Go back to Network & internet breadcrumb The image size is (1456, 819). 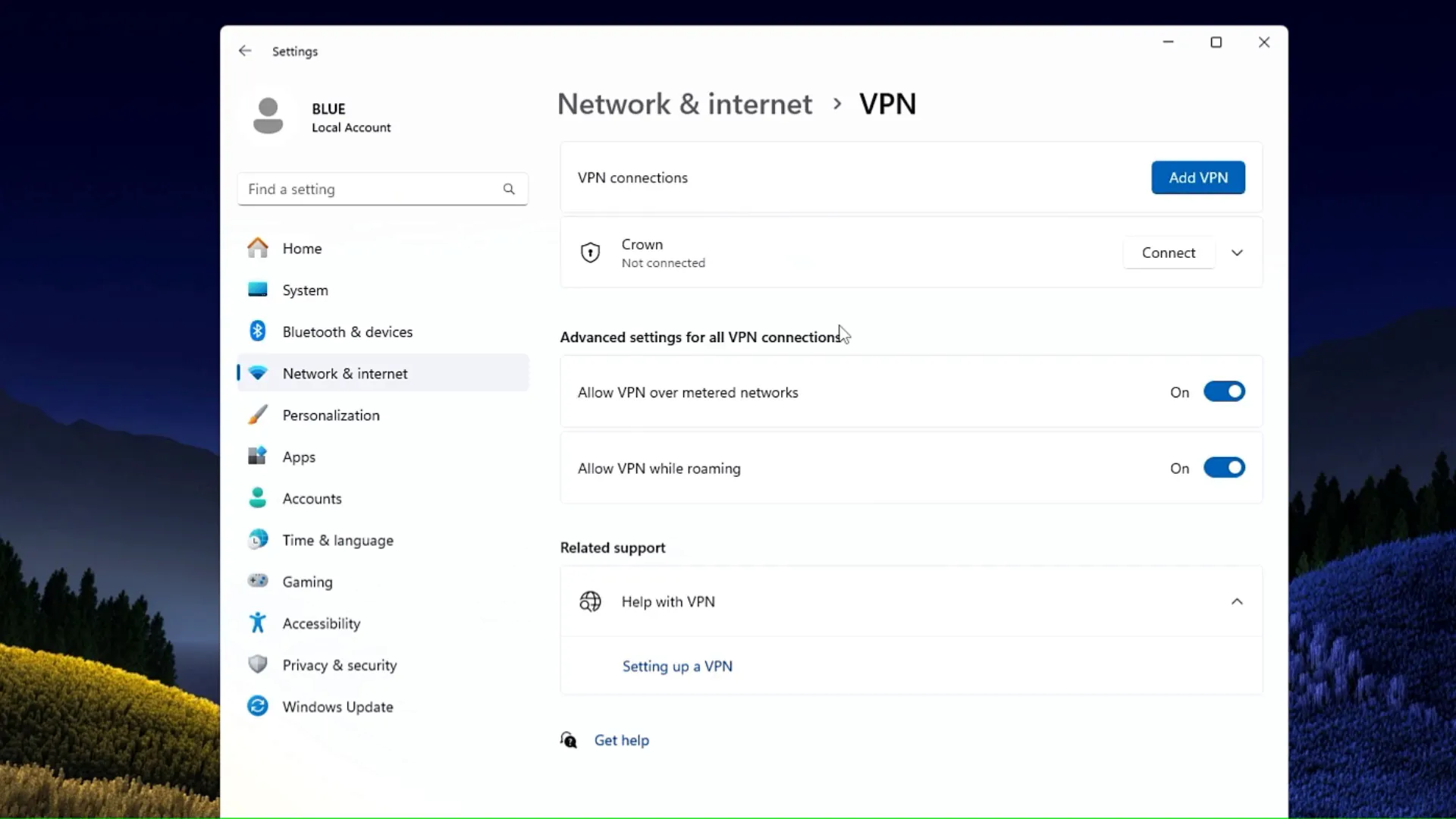(x=685, y=104)
